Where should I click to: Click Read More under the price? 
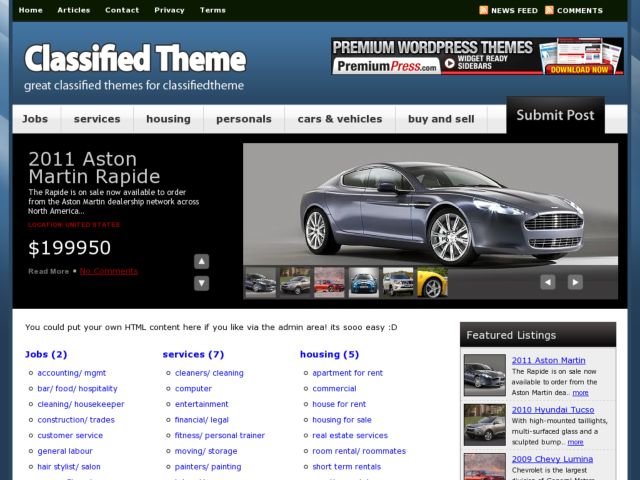(49, 271)
